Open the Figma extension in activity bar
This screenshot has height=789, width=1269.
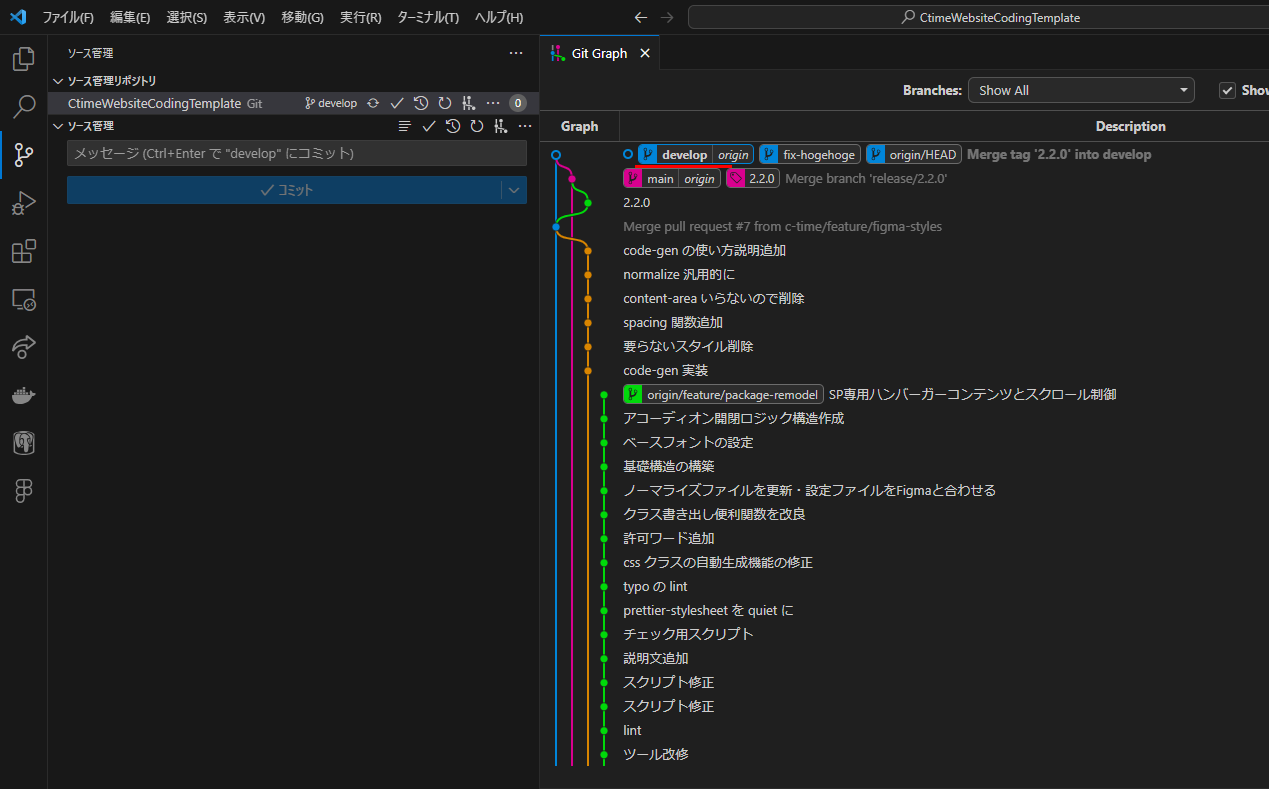tap(23, 490)
